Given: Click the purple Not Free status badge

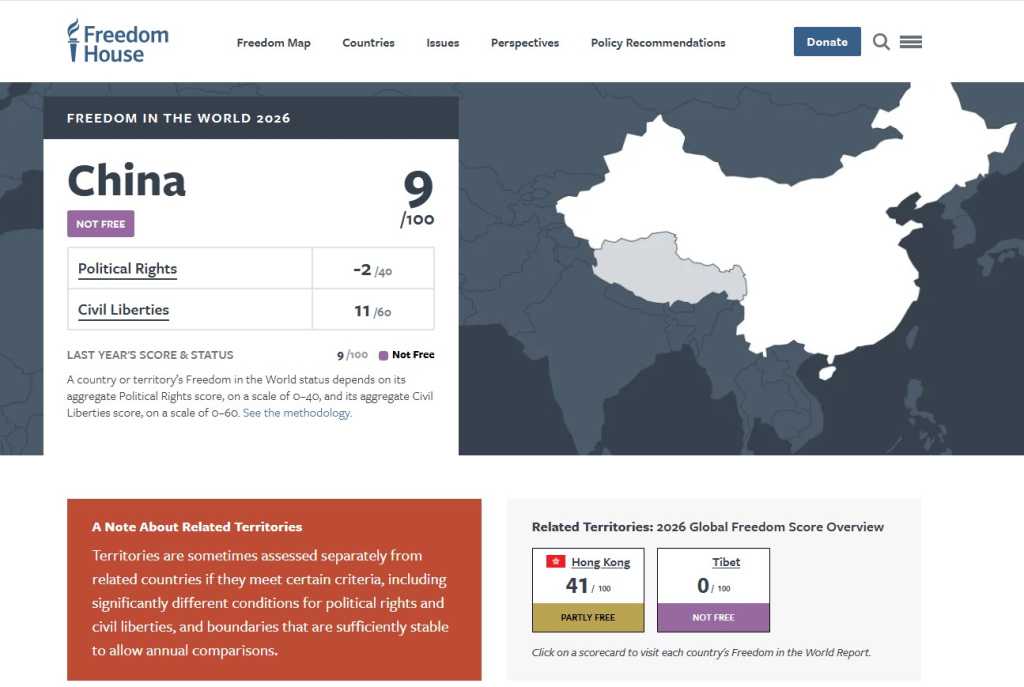Looking at the screenshot, I should (100, 224).
